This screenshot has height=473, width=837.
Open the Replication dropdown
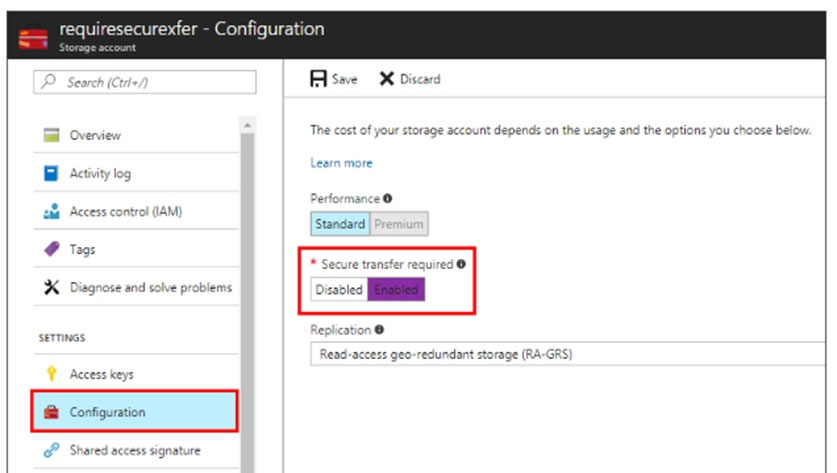point(567,354)
